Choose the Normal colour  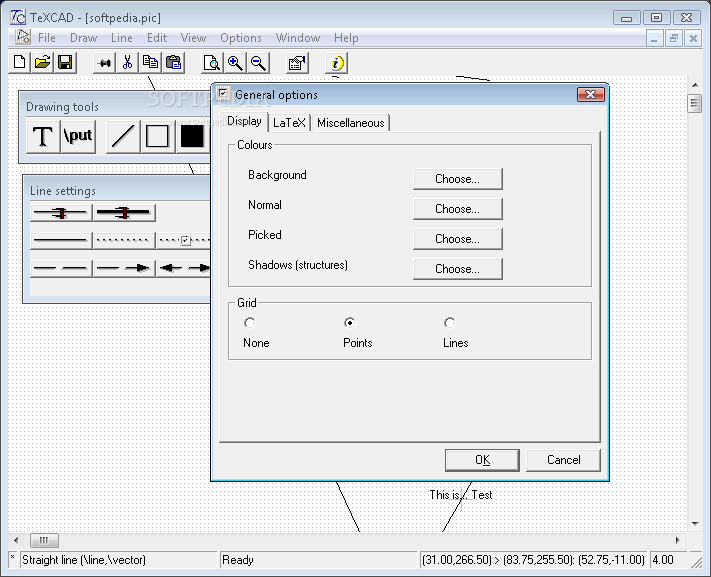pos(458,209)
